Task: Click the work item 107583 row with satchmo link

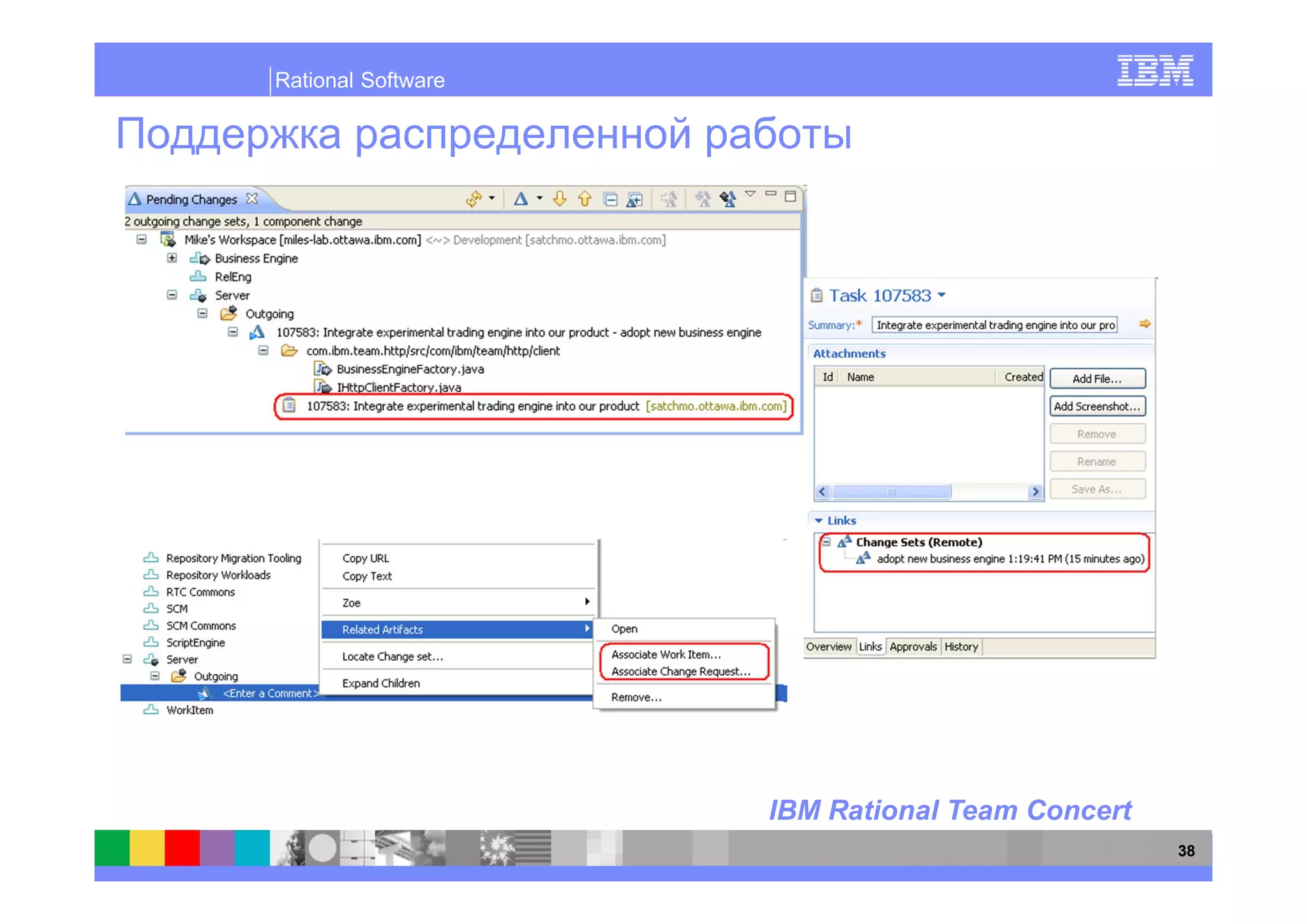Action: [534, 406]
